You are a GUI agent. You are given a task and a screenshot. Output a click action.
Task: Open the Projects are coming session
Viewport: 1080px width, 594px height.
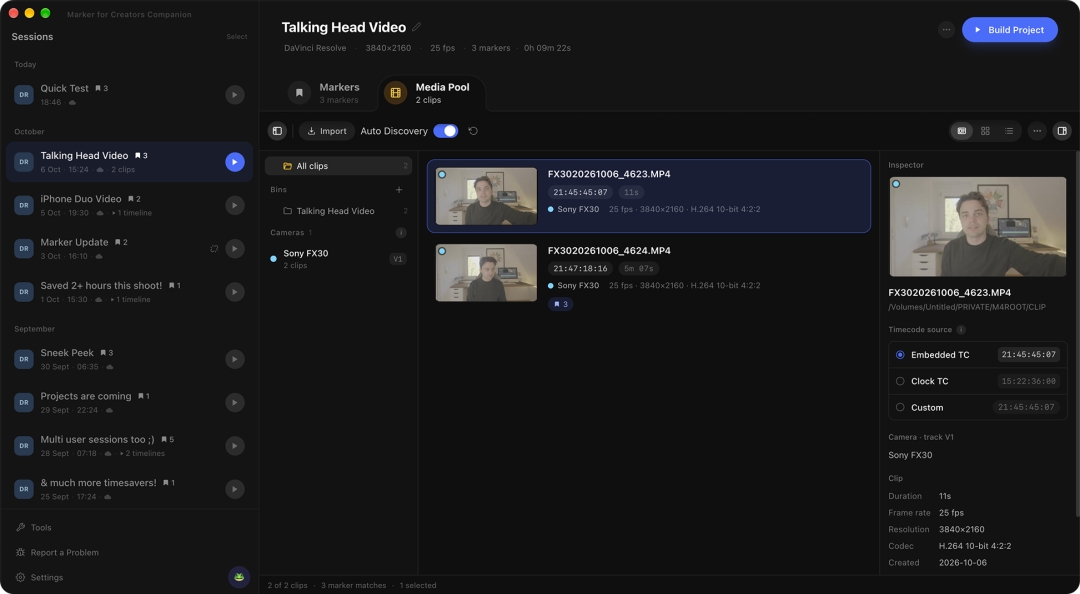(129, 402)
